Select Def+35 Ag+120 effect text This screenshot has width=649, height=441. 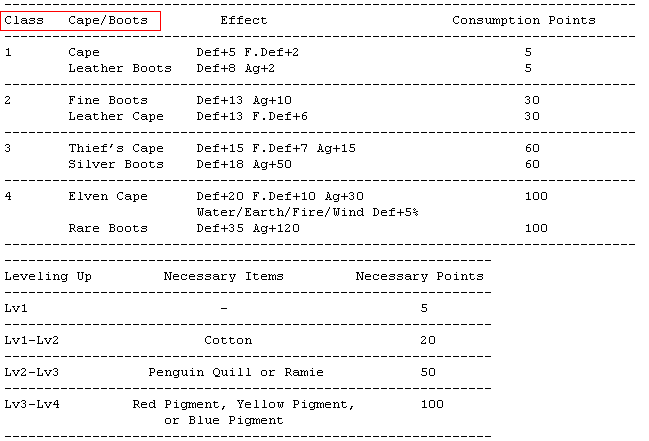tap(248, 228)
